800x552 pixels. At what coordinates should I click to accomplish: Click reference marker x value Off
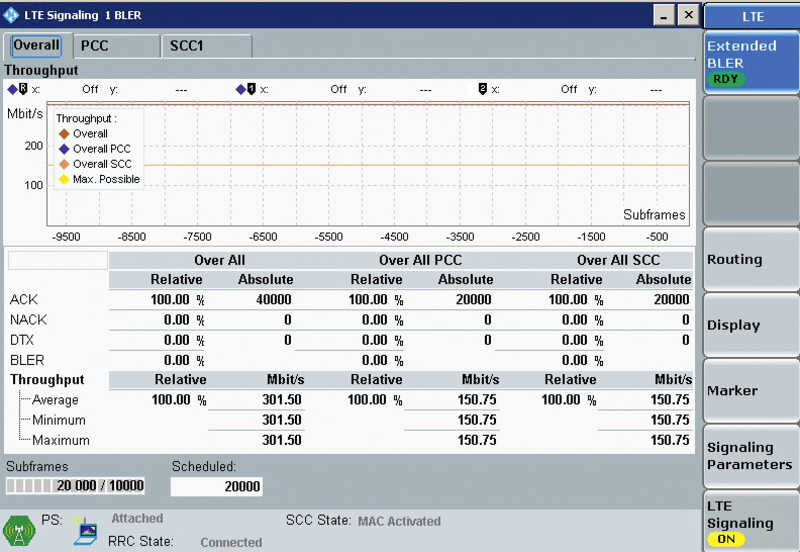[90, 89]
